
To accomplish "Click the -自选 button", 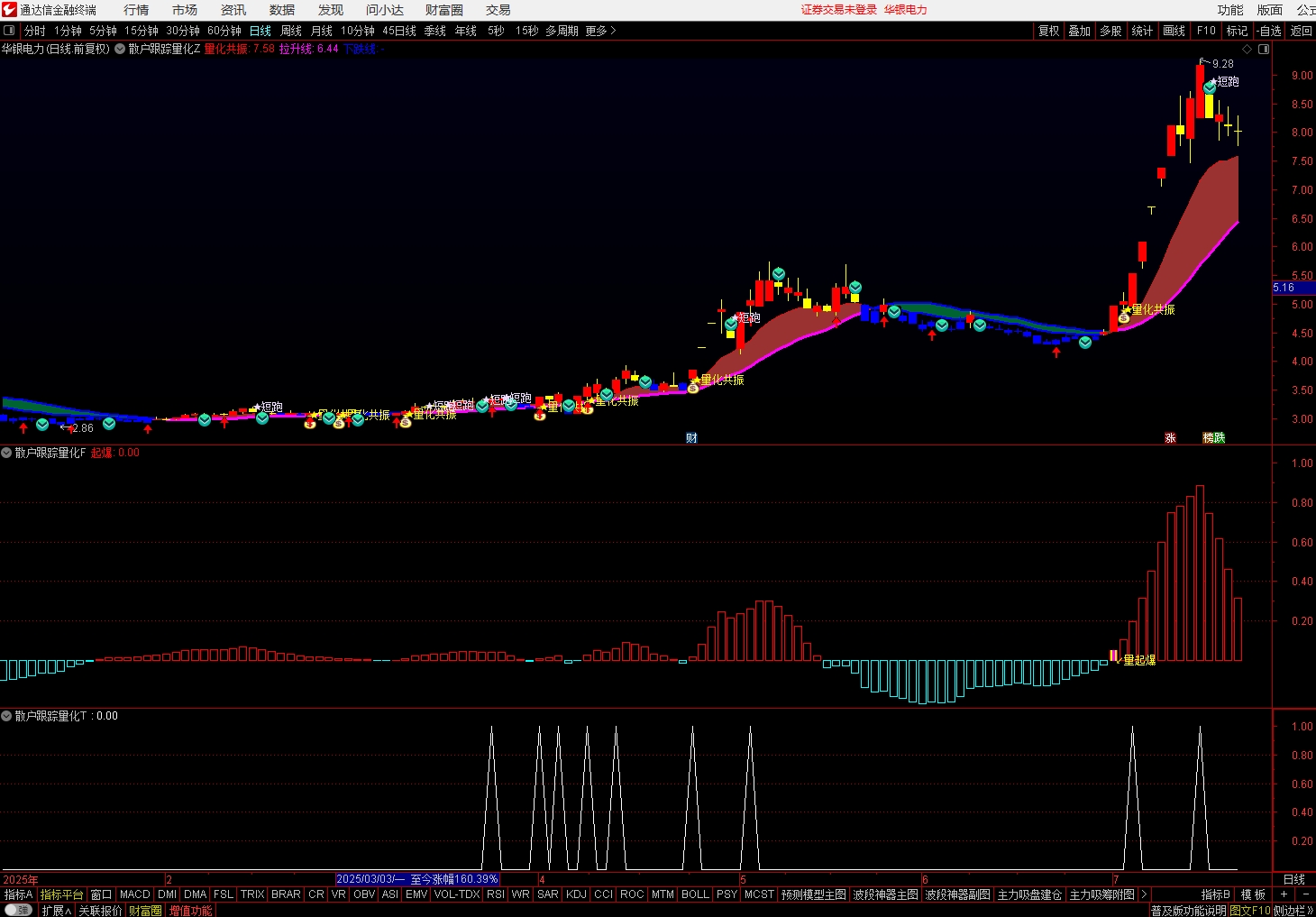I will tap(1269, 31).
